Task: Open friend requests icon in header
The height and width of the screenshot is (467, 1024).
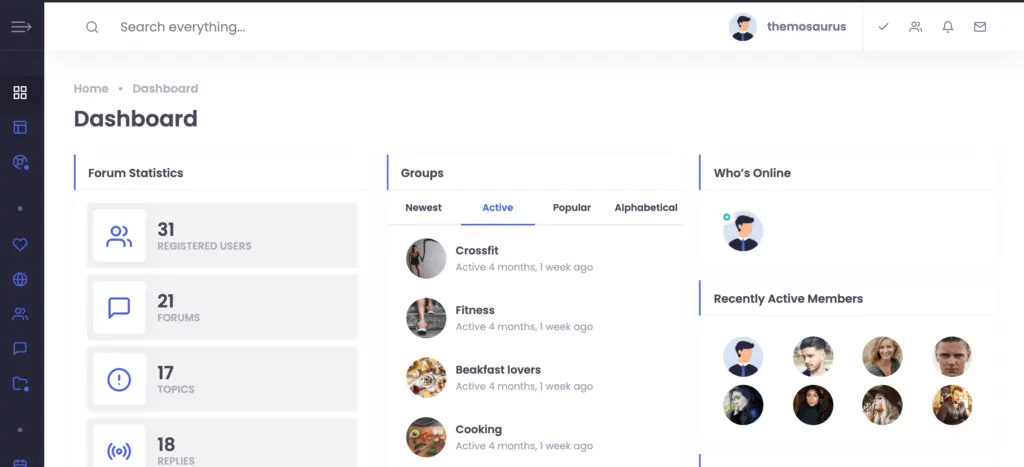Action: 916,27
